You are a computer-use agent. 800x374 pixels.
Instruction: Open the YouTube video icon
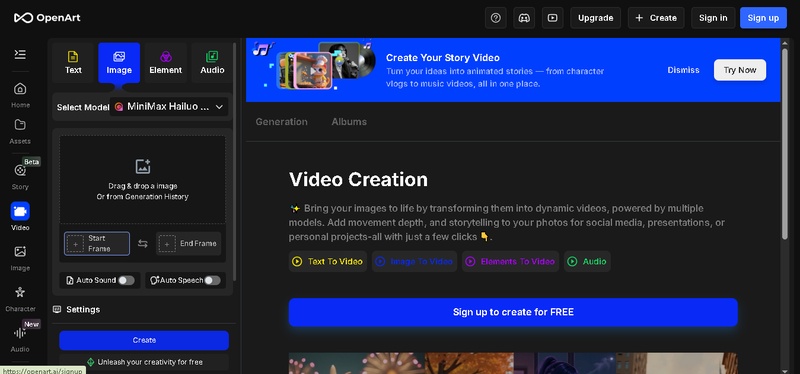click(552, 18)
